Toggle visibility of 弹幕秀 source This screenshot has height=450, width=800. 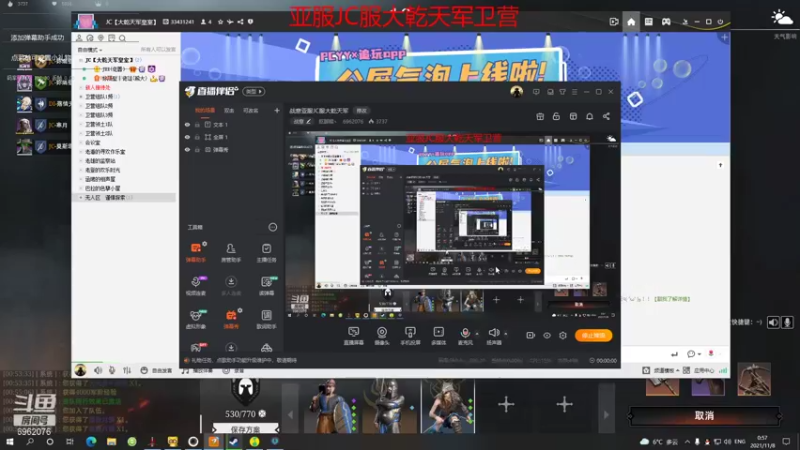[x=187, y=150]
